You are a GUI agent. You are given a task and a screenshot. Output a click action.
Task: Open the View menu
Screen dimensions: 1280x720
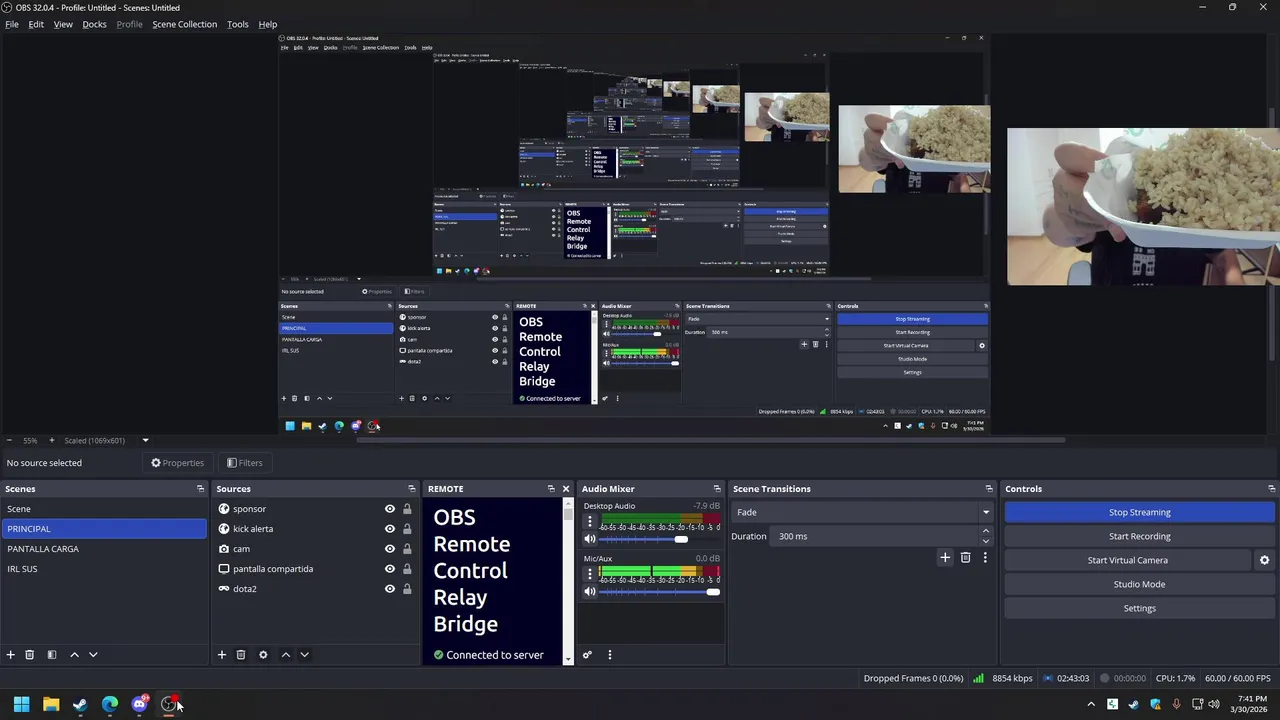[x=63, y=24]
